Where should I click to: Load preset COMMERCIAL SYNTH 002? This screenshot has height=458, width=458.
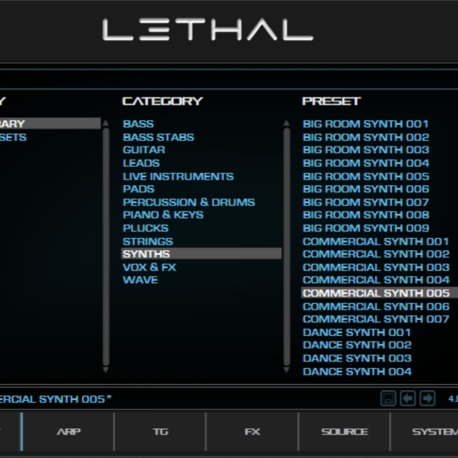click(x=376, y=254)
